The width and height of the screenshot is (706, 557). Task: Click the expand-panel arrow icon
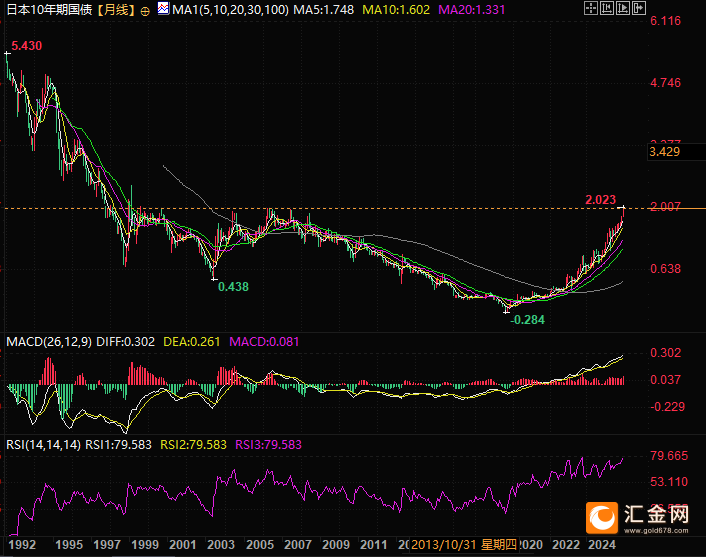639,8
